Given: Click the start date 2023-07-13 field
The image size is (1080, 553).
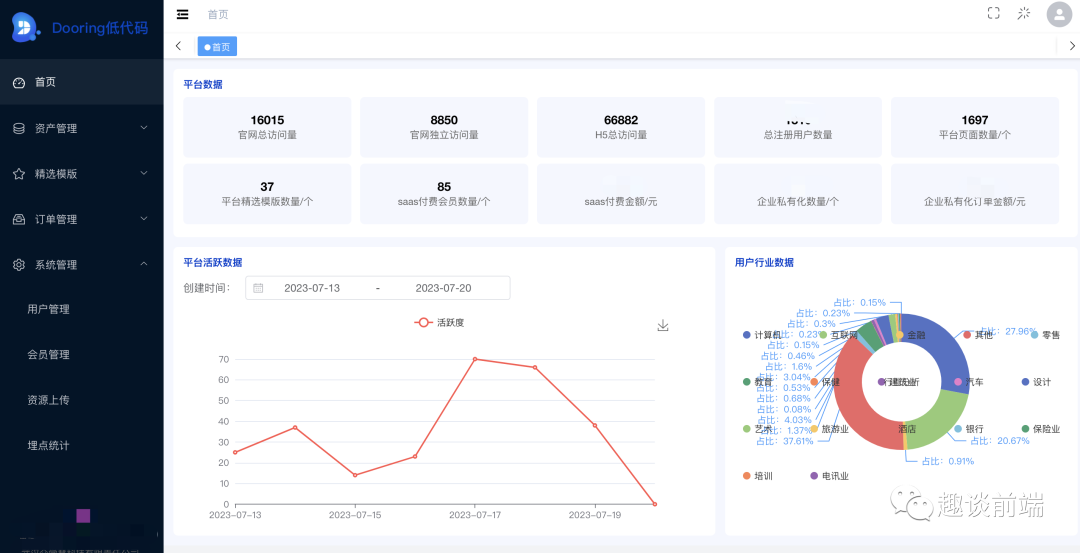Looking at the screenshot, I should pos(312,288).
